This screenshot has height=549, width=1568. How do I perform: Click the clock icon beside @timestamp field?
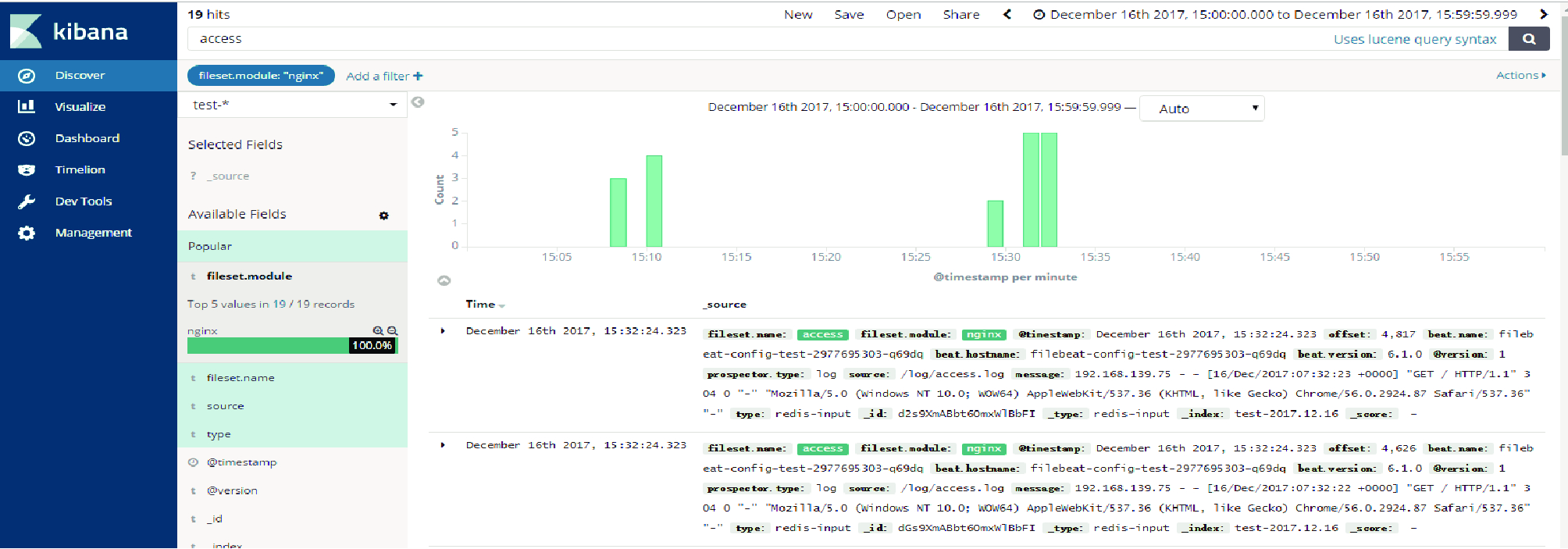[193, 462]
